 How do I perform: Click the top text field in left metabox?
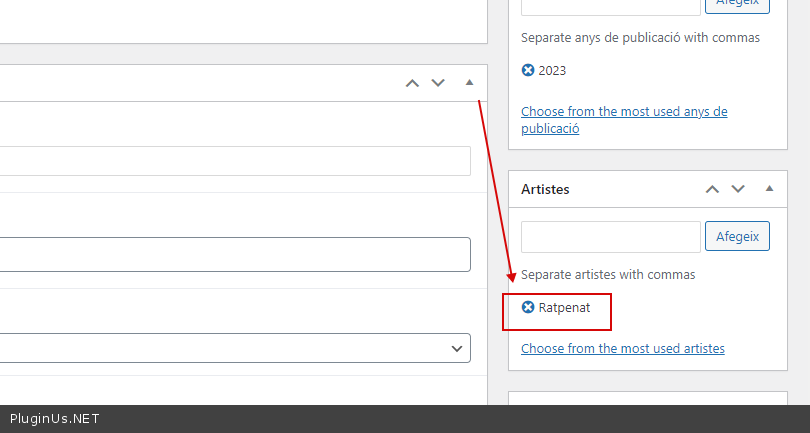[235, 161]
